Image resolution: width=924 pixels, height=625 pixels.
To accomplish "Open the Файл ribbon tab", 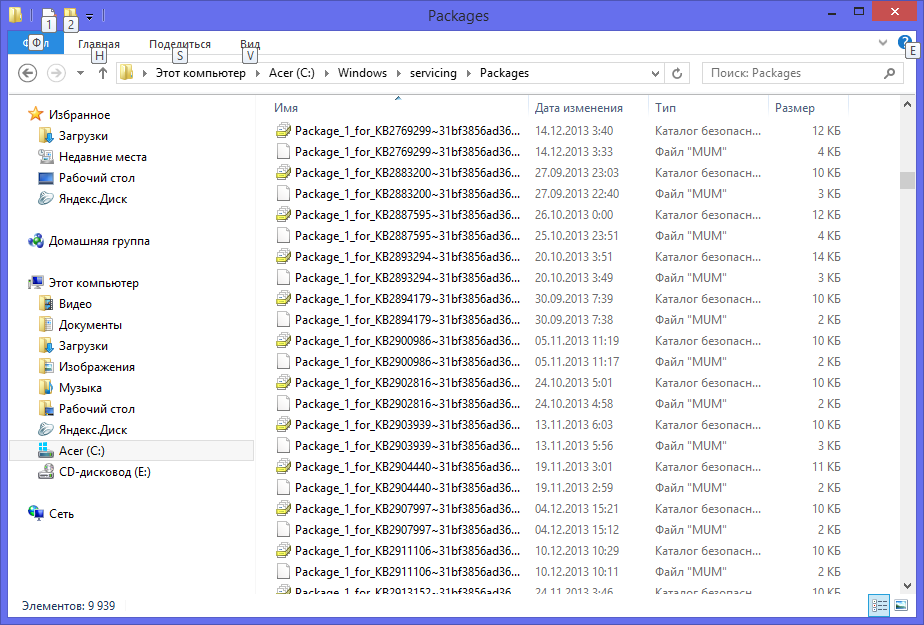I will coord(35,43).
